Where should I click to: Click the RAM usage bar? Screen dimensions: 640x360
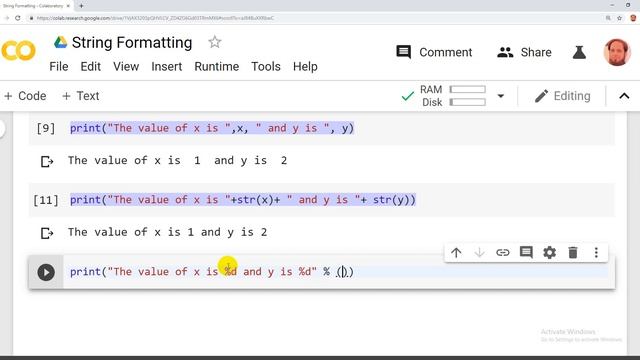pyautogui.click(x=467, y=89)
